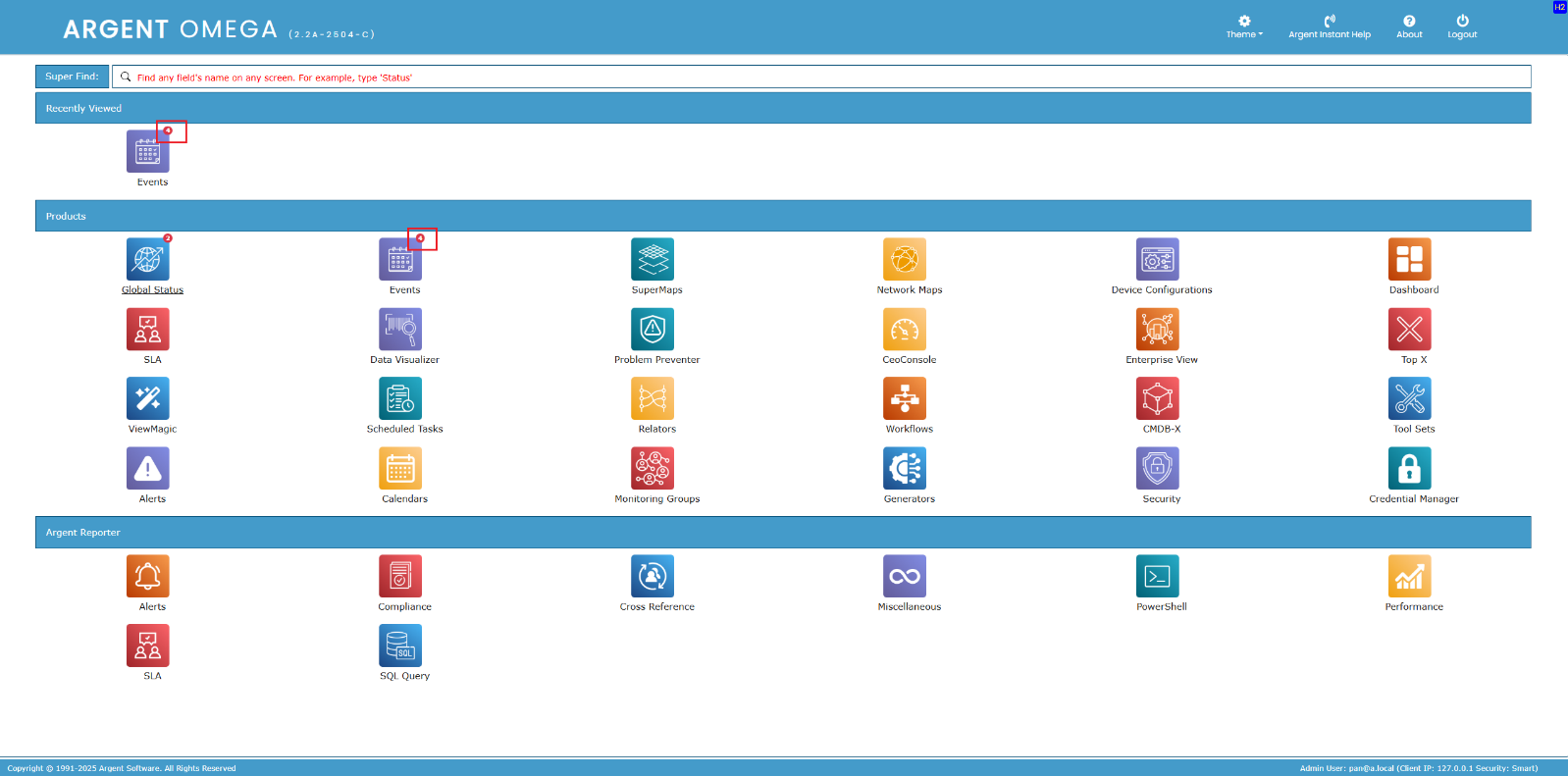Click the About menu item
This screenshot has width=1568, height=776.
coord(1409,26)
